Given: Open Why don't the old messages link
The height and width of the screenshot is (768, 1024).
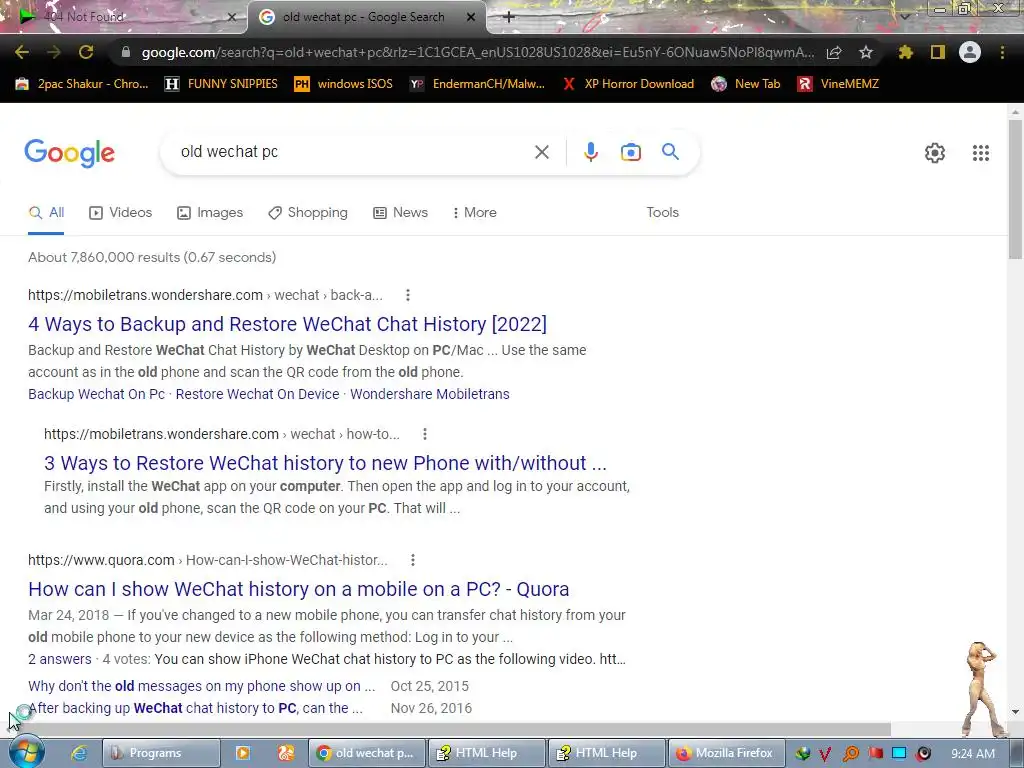Looking at the screenshot, I should coord(202,686).
